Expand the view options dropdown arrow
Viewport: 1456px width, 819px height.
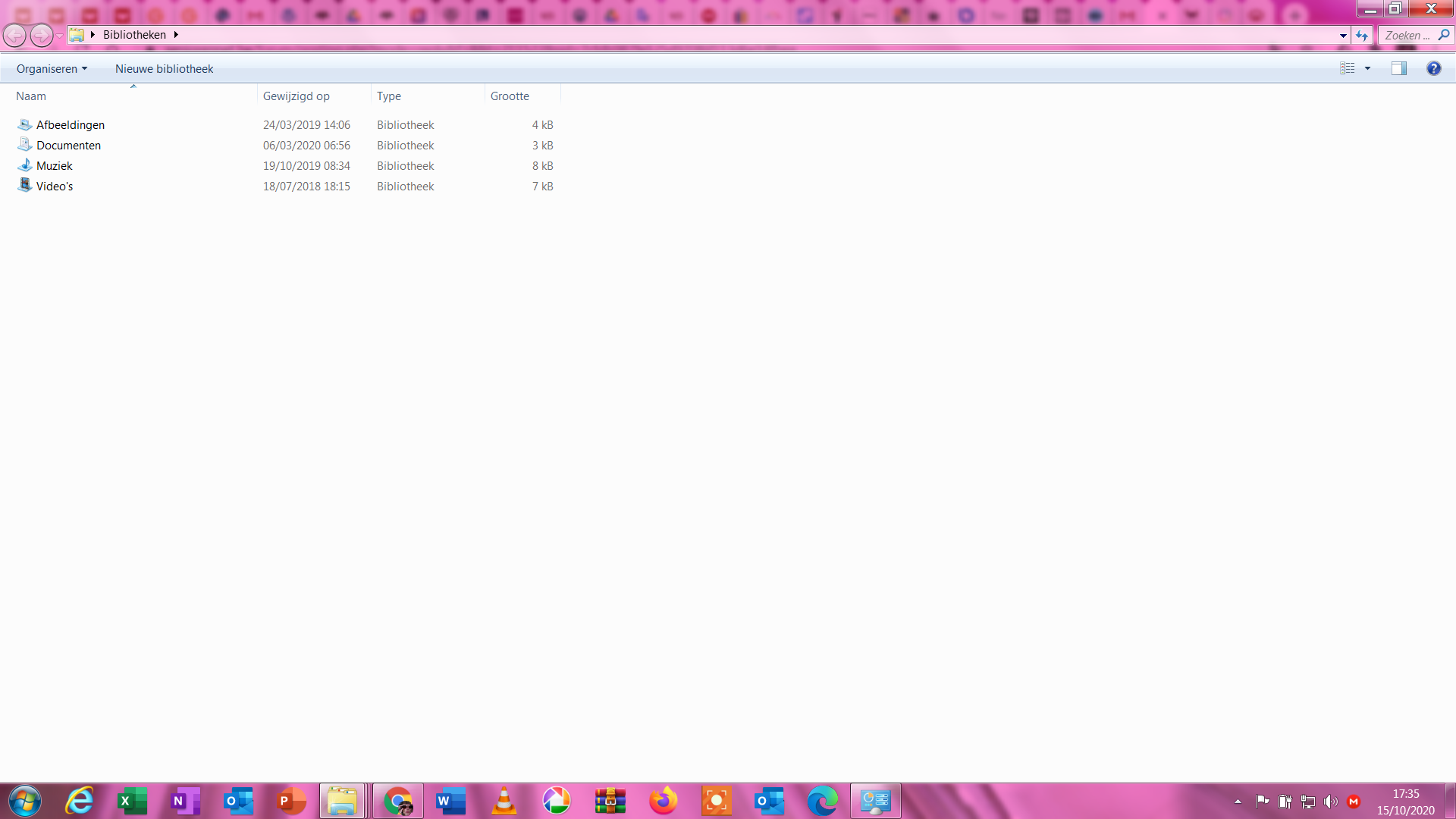pos(1368,68)
